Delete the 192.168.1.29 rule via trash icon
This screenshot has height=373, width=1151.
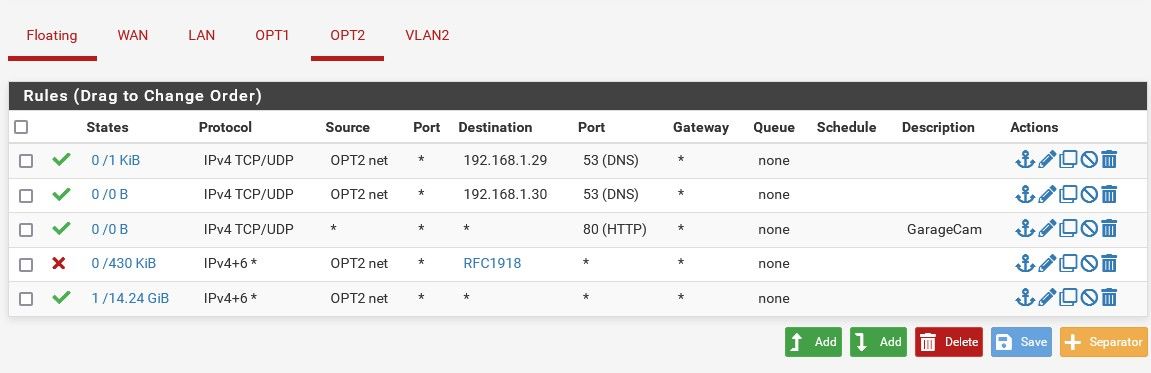[x=1109, y=159]
